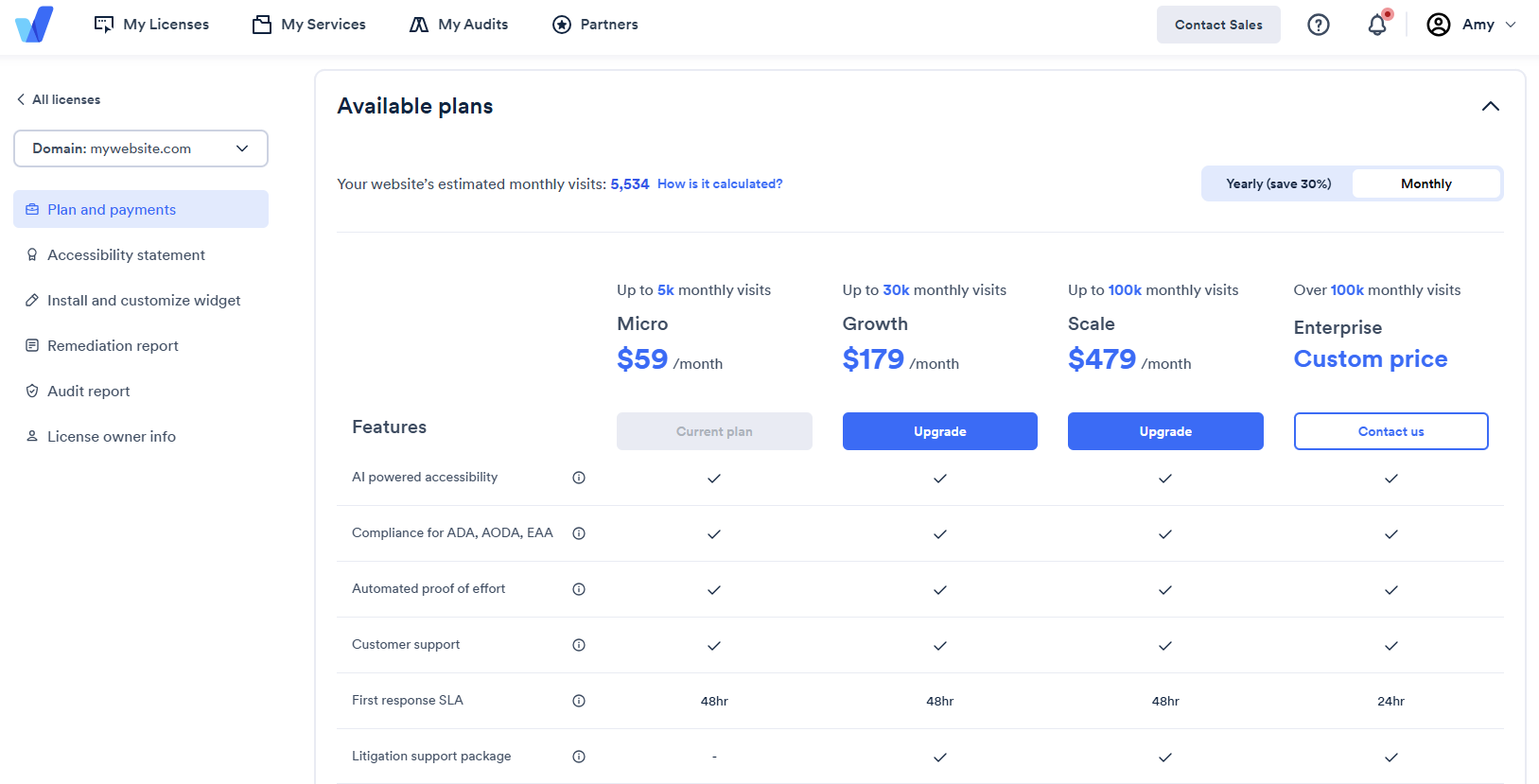Open Customer support info tooltip icon

click(579, 645)
